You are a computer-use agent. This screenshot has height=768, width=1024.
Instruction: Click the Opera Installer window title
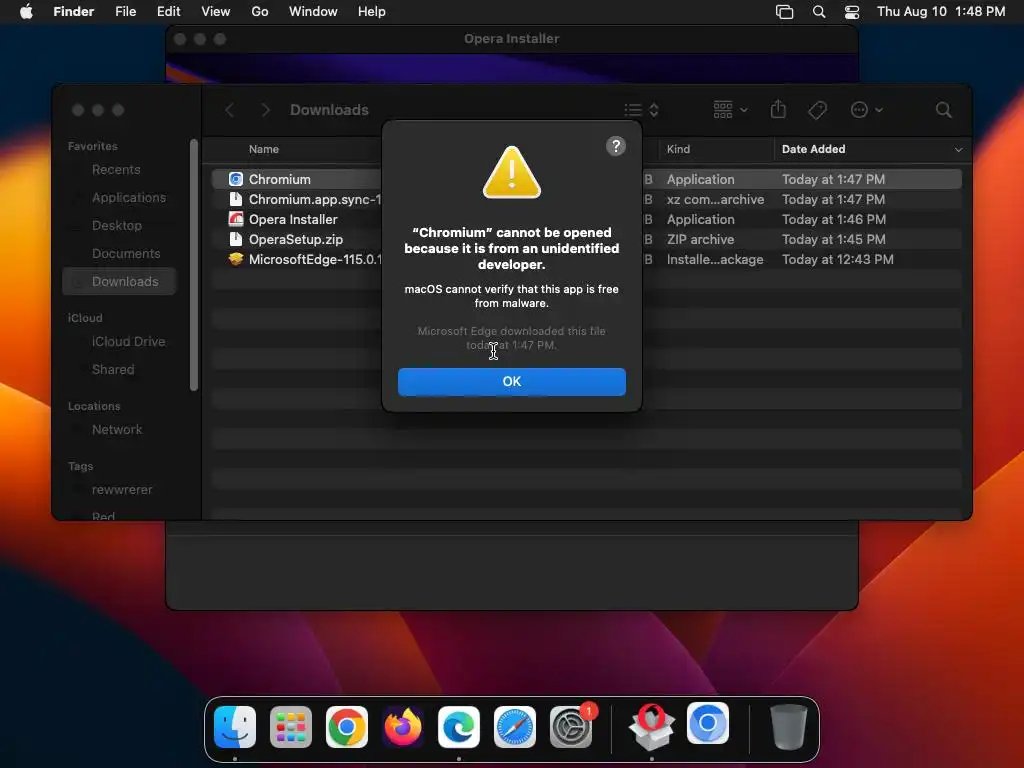pyautogui.click(x=511, y=39)
